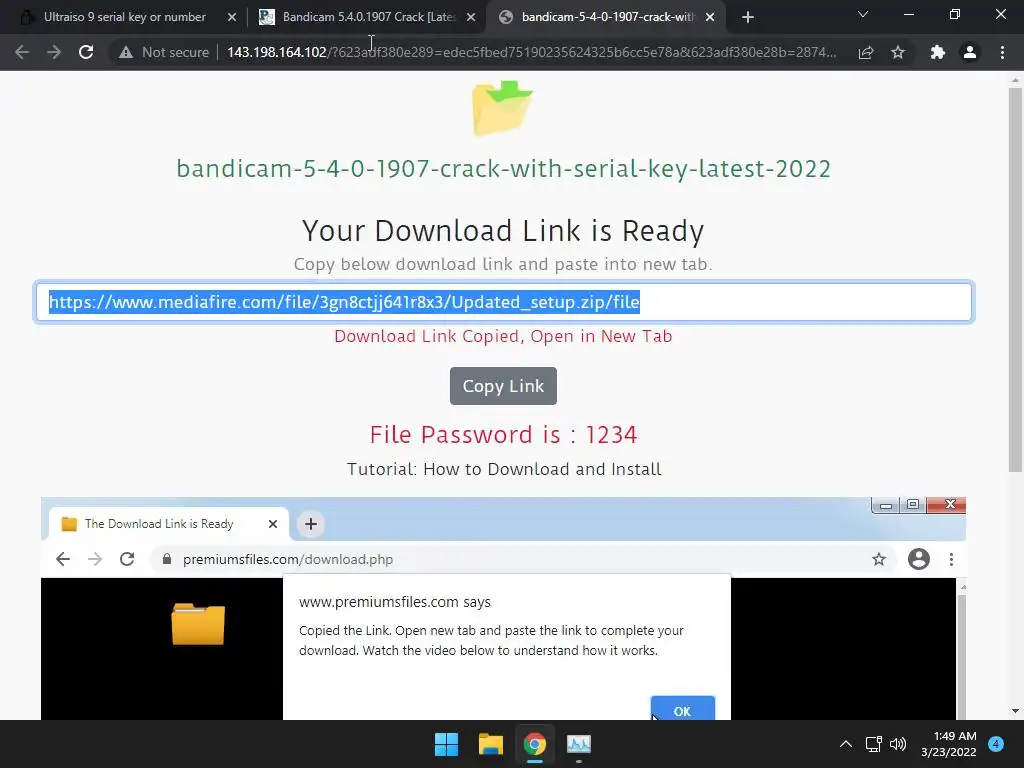Open the Chrome three-dot menu
The image size is (1024, 768).
point(1002,52)
